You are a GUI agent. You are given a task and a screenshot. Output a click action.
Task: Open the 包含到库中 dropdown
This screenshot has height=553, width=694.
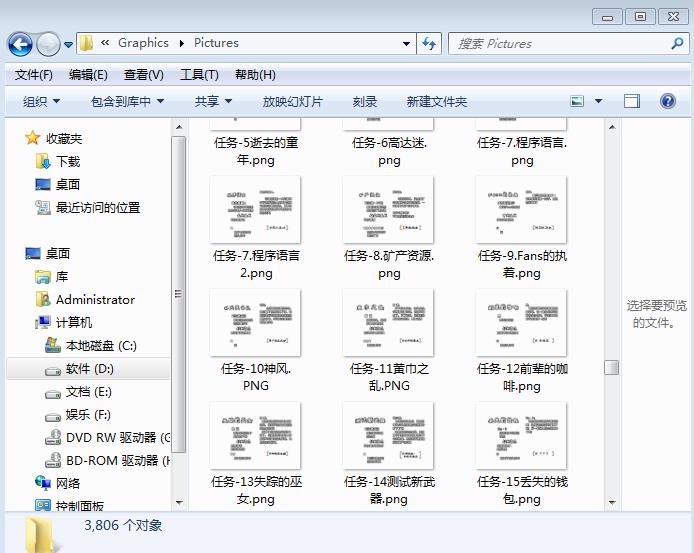(x=127, y=101)
